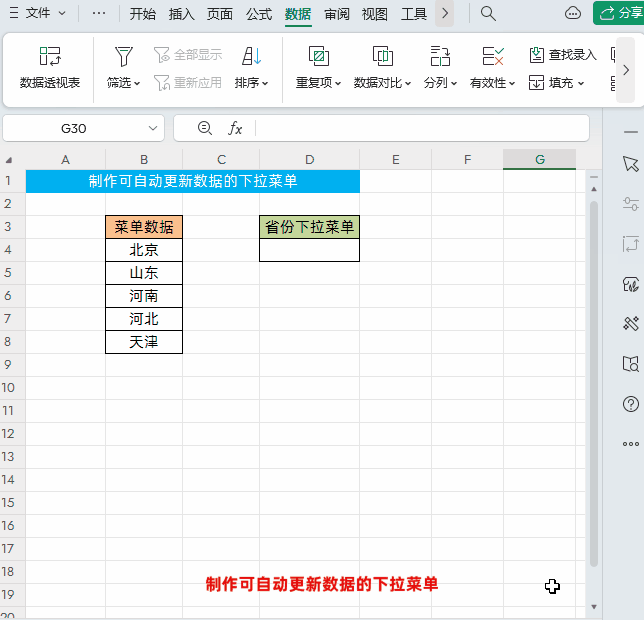Select the cell containing 河北
The width and height of the screenshot is (644, 620).
(144, 319)
